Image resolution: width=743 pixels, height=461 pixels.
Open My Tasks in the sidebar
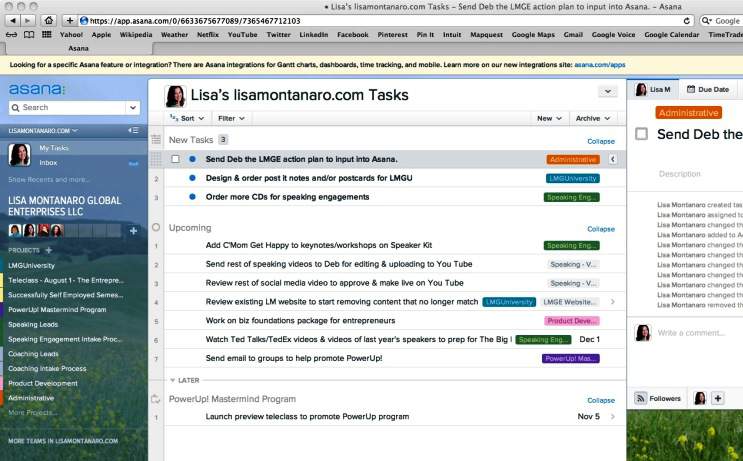click(54, 148)
